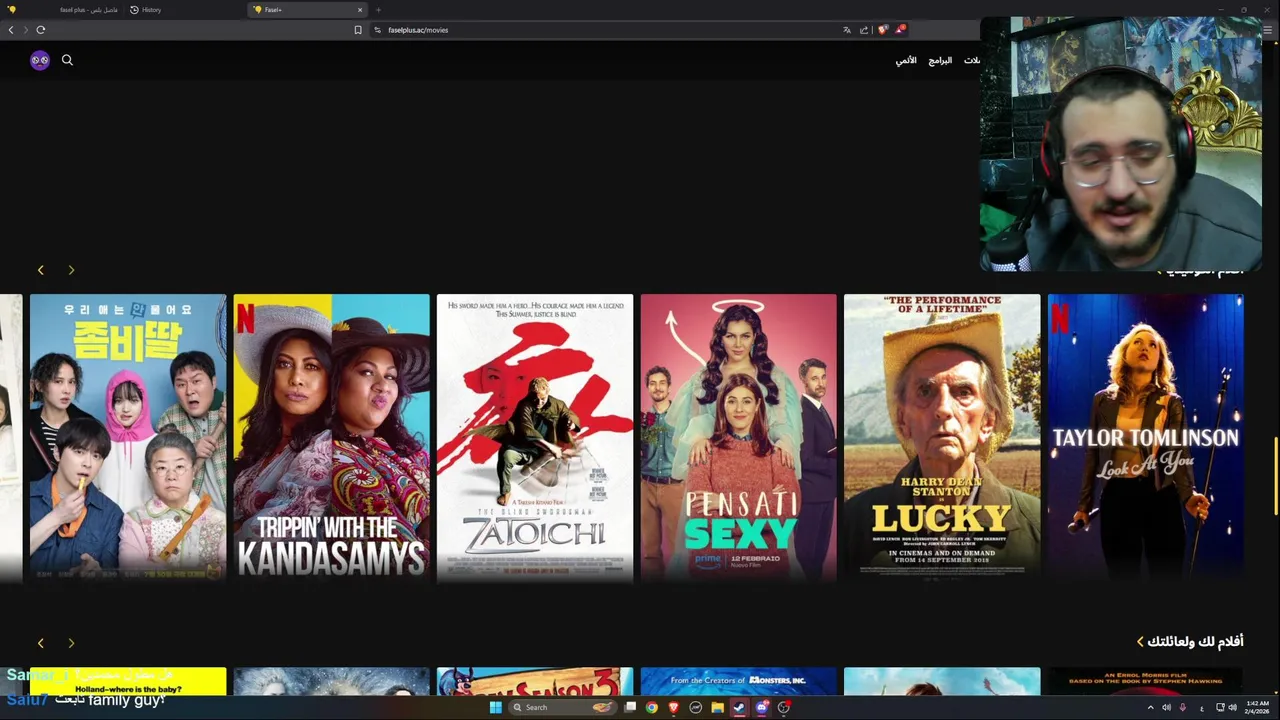1280x720 pixels.
Task: Go forward with the browser forward arrow
Action: pos(26,30)
